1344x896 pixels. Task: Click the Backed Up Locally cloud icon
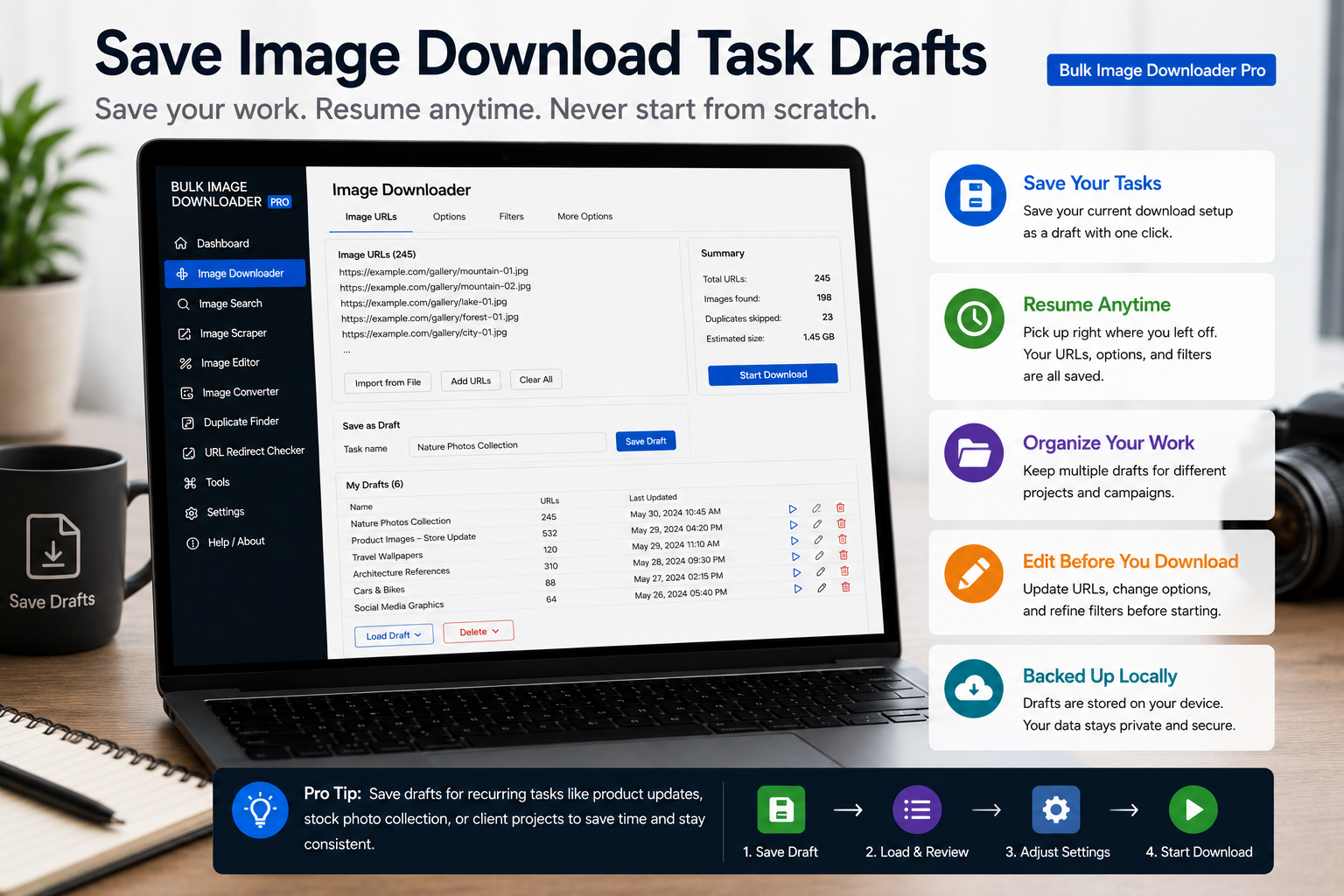[x=974, y=689]
